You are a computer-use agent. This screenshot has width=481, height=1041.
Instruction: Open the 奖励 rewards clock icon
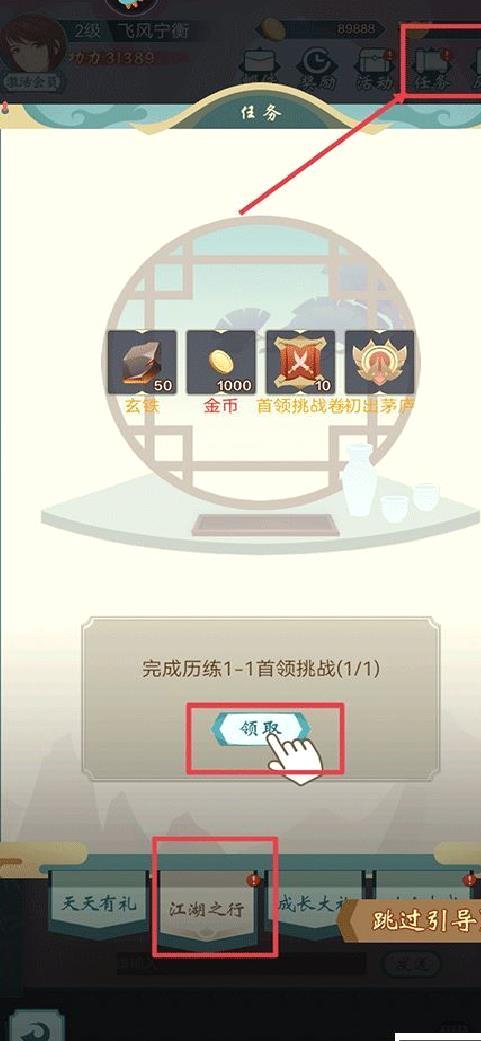pyautogui.click(x=320, y=69)
